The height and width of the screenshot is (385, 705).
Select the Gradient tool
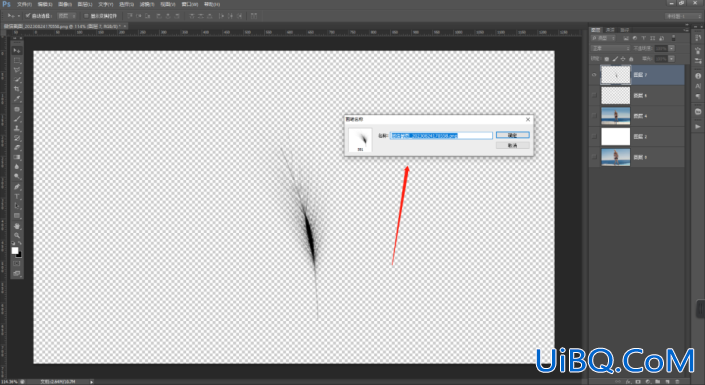(x=17, y=157)
